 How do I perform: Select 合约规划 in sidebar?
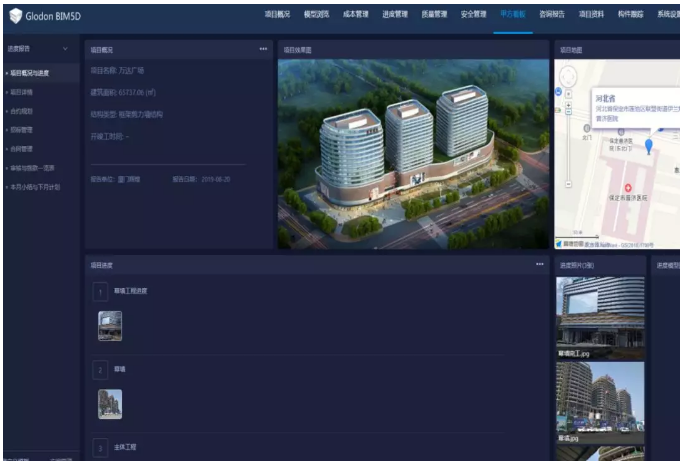point(21,111)
